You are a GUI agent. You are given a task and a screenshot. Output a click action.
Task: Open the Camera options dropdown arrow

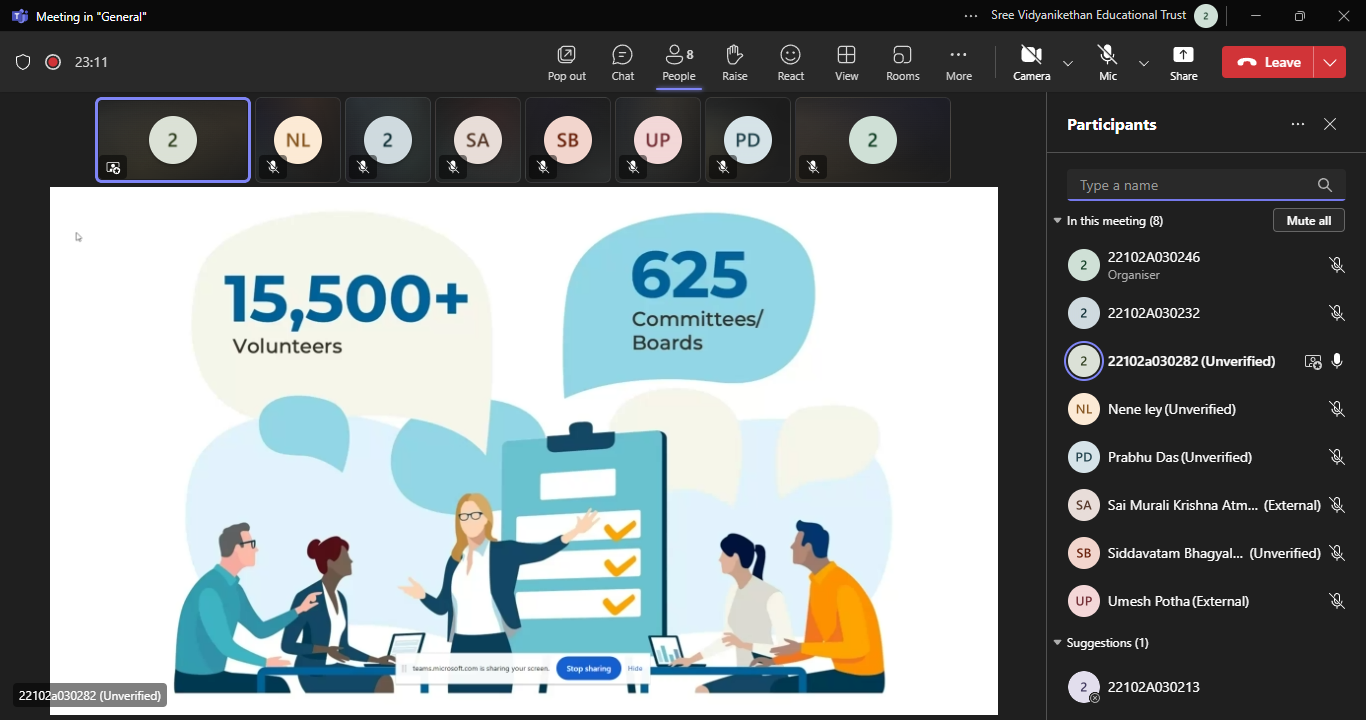(x=1068, y=63)
